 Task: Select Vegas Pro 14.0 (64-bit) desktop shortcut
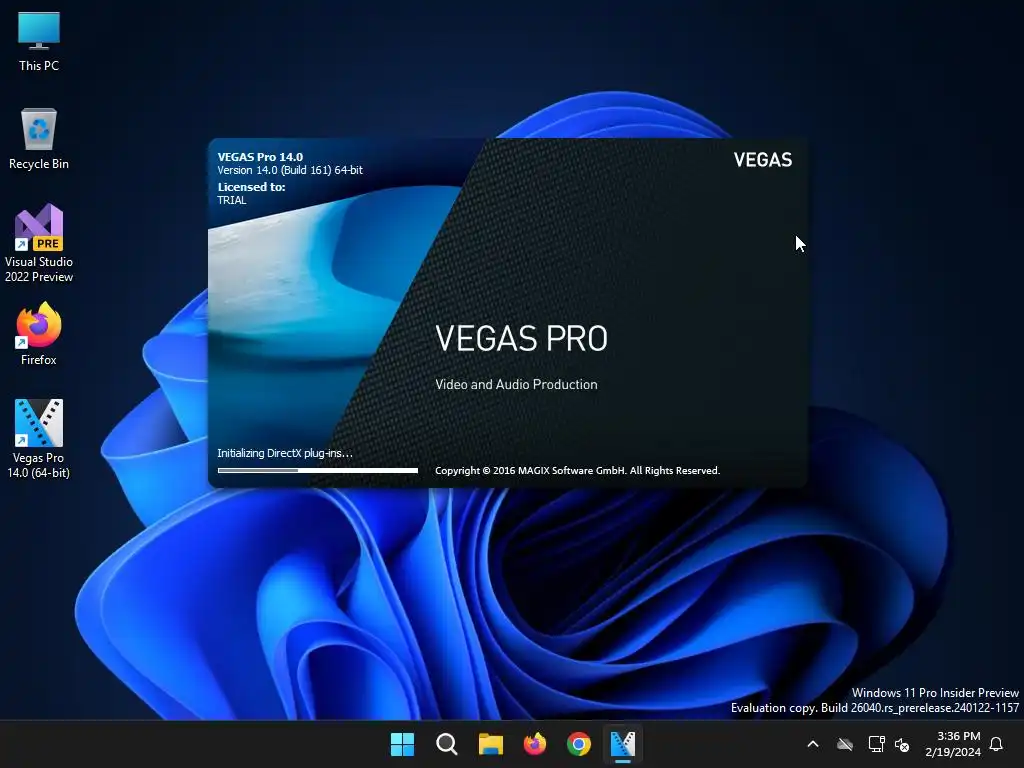tap(39, 439)
